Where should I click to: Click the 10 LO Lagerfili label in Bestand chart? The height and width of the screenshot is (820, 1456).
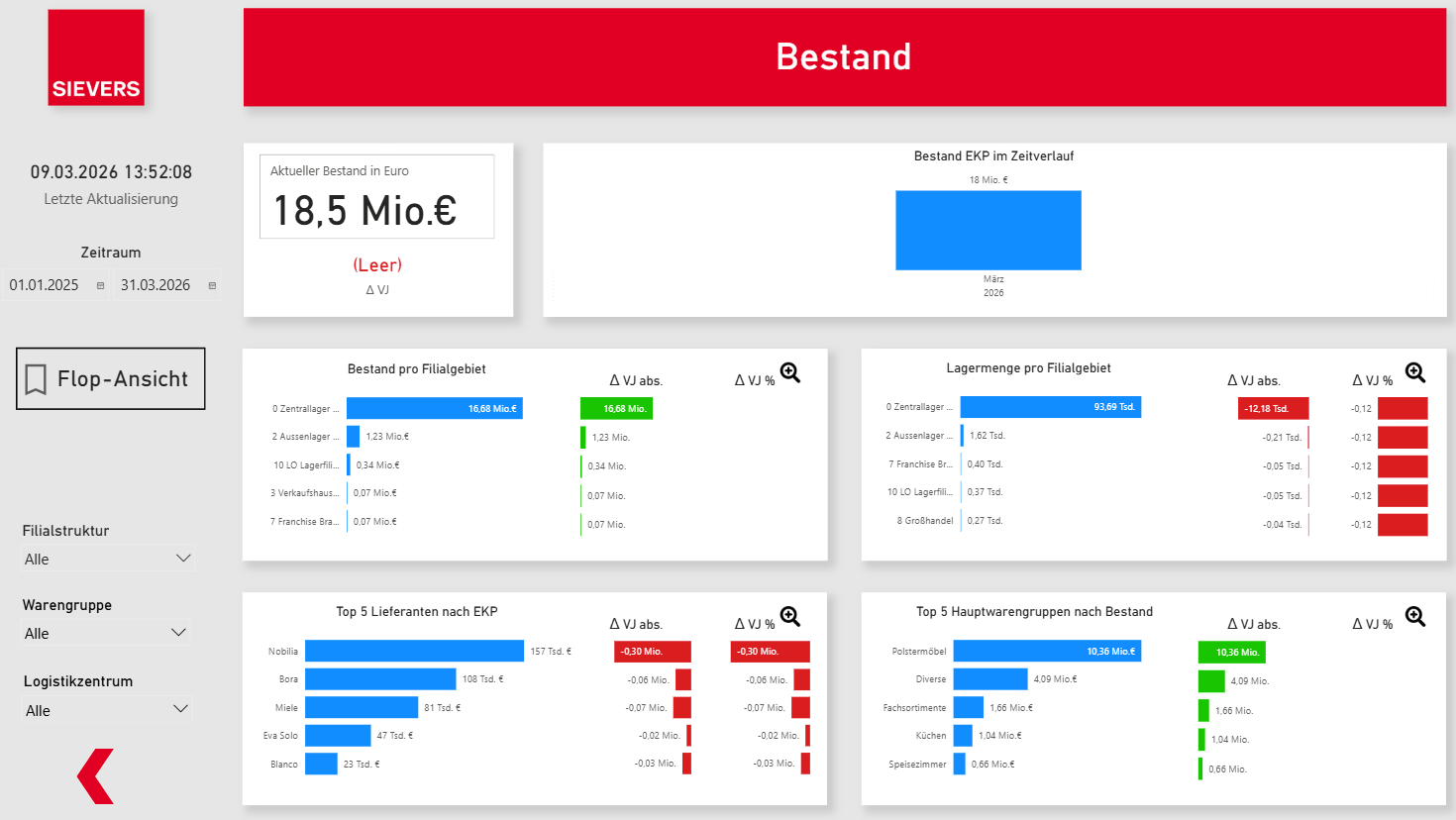(306, 464)
